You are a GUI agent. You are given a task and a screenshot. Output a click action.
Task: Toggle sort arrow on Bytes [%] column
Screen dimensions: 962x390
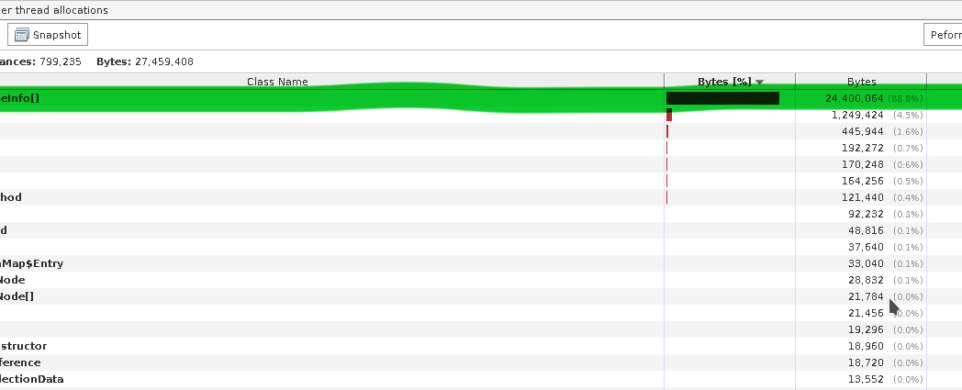click(760, 82)
